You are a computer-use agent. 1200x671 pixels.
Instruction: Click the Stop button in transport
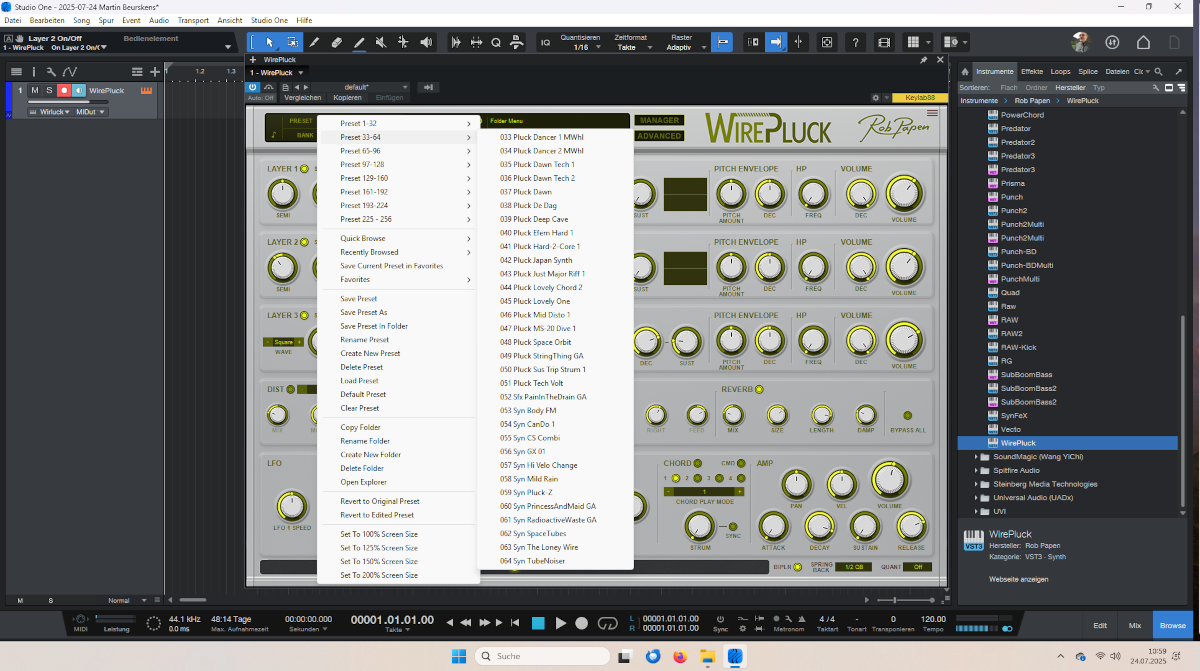tap(538, 623)
